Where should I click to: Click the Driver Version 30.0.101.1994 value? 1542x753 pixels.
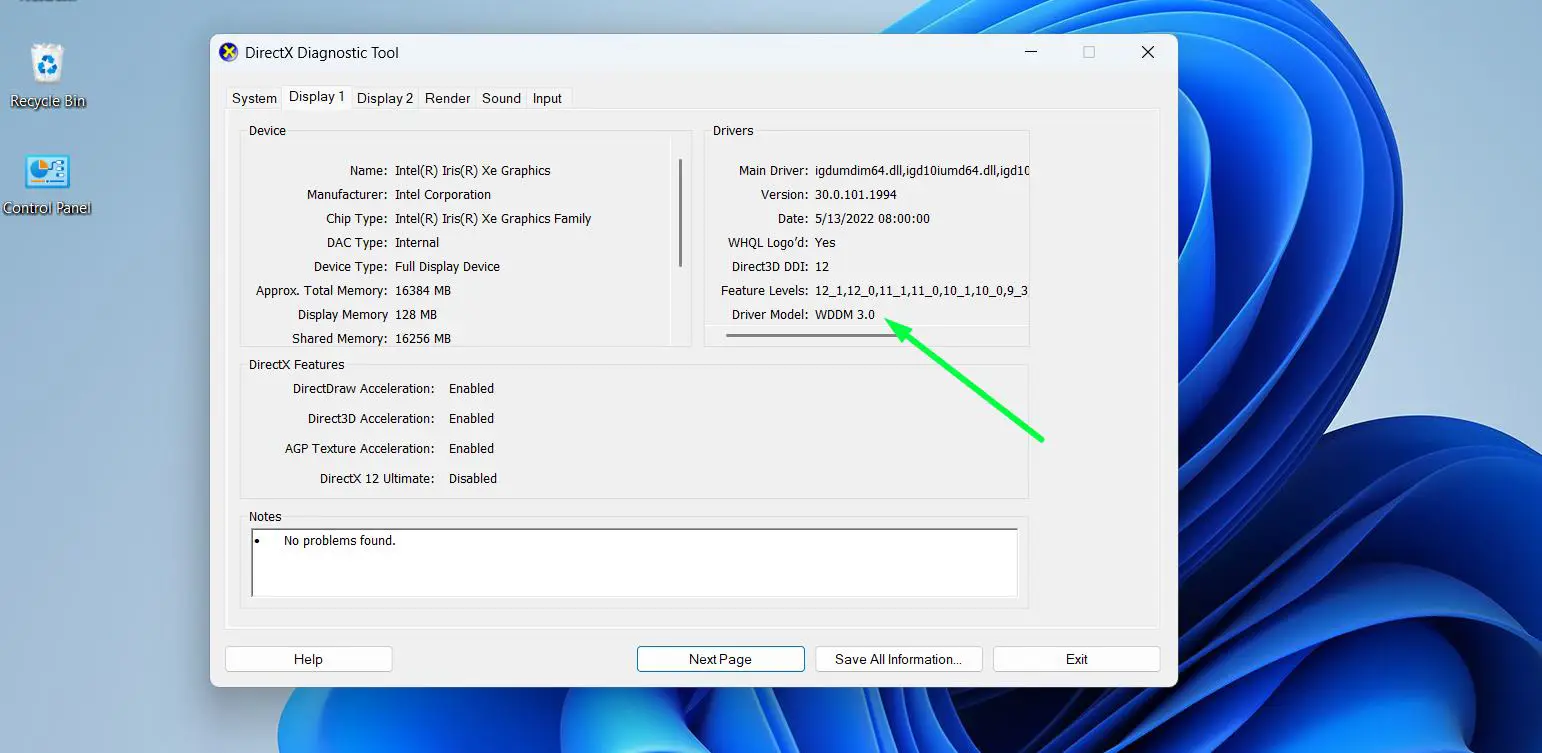855,194
